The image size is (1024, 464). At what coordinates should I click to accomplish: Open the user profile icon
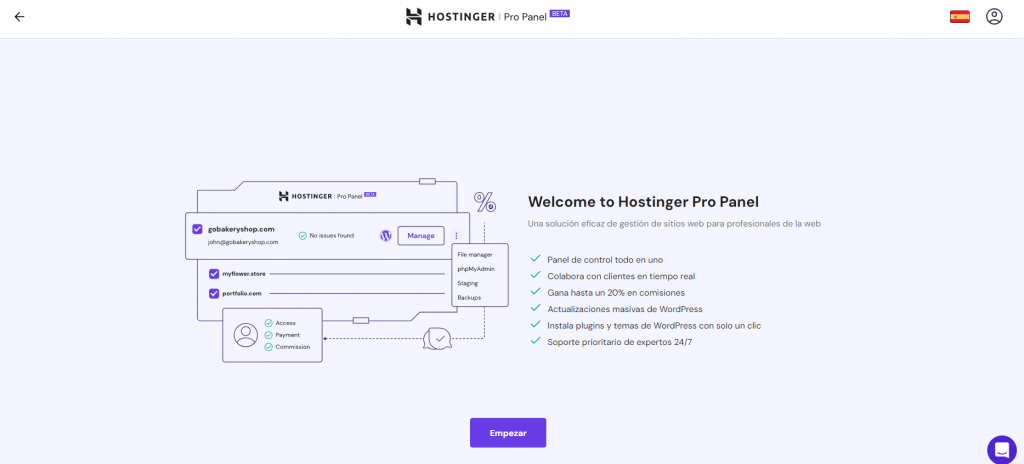(x=993, y=17)
